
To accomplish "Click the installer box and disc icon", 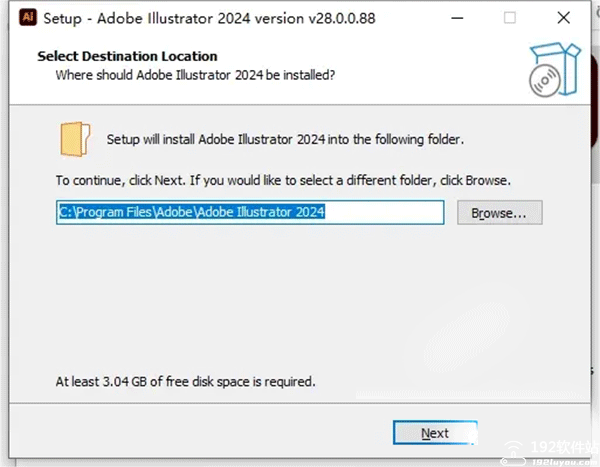I will click(555, 69).
